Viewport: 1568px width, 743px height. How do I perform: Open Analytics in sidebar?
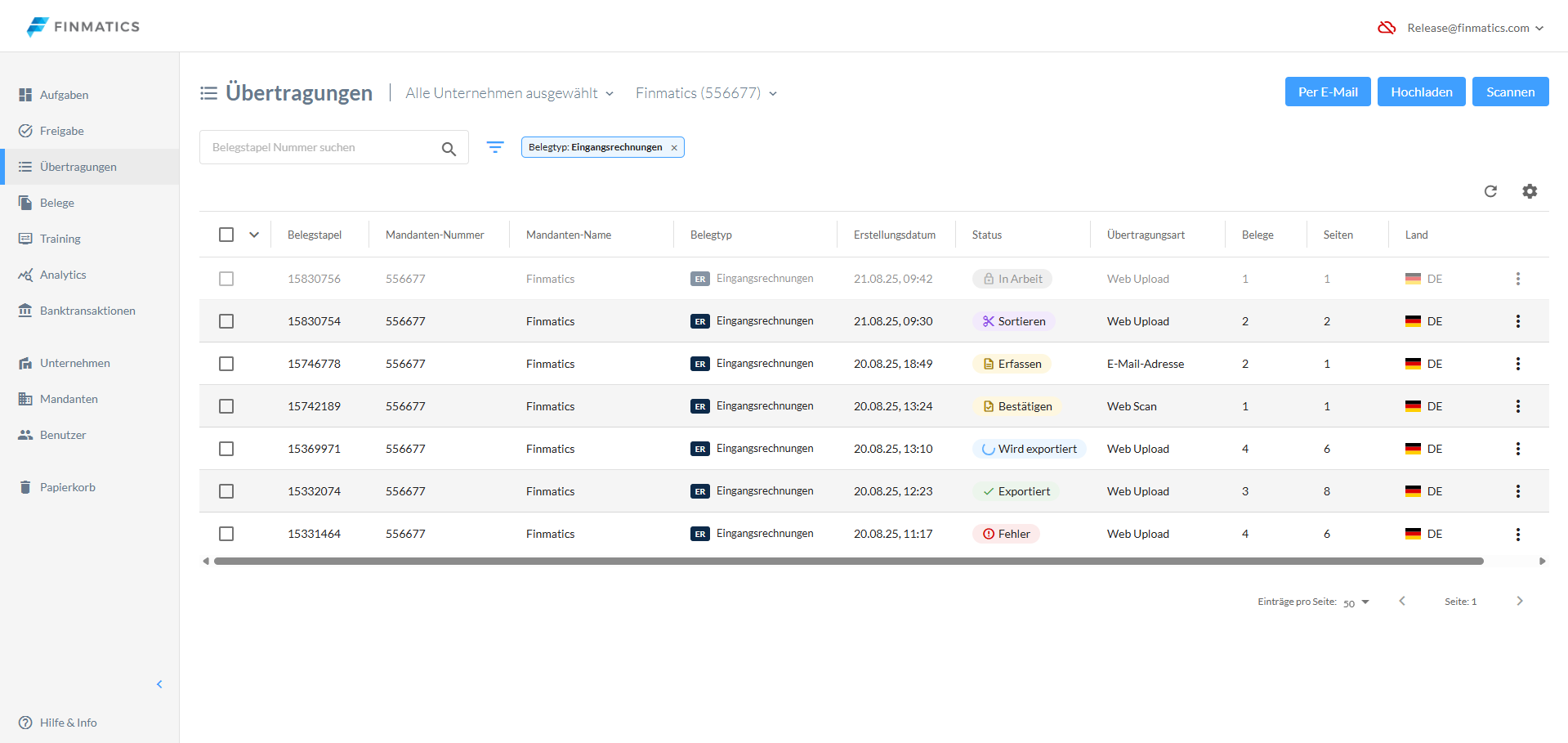(x=90, y=275)
